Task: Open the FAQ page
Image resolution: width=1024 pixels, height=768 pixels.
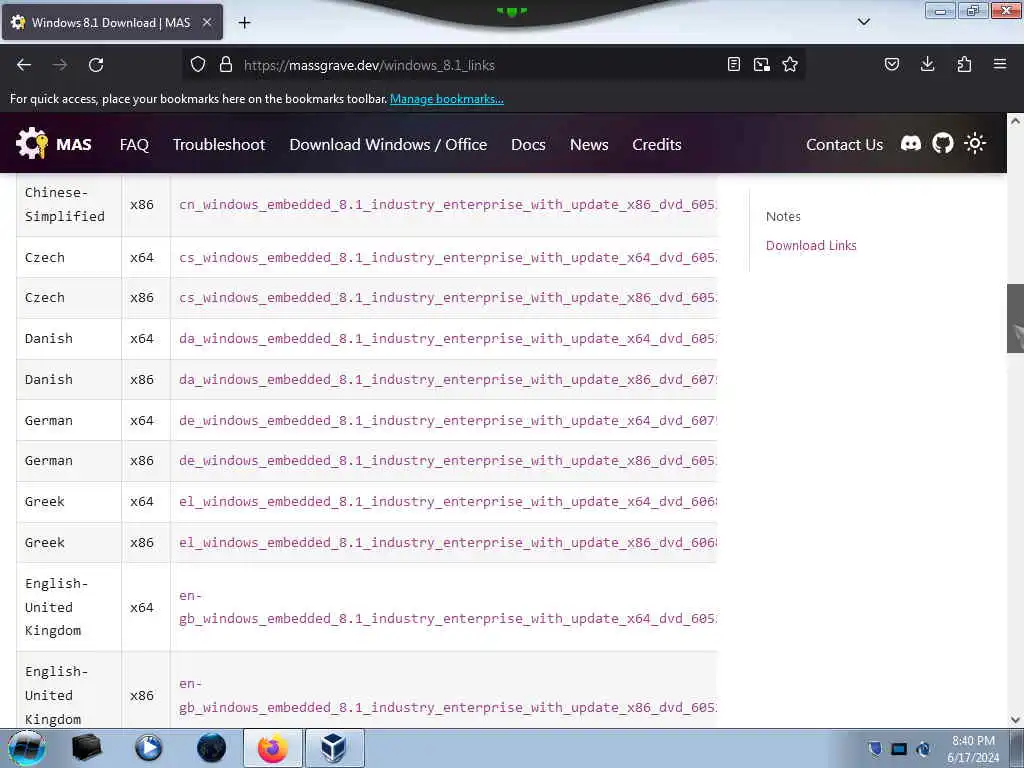Action: pyautogui.click(x=135, y=144)
